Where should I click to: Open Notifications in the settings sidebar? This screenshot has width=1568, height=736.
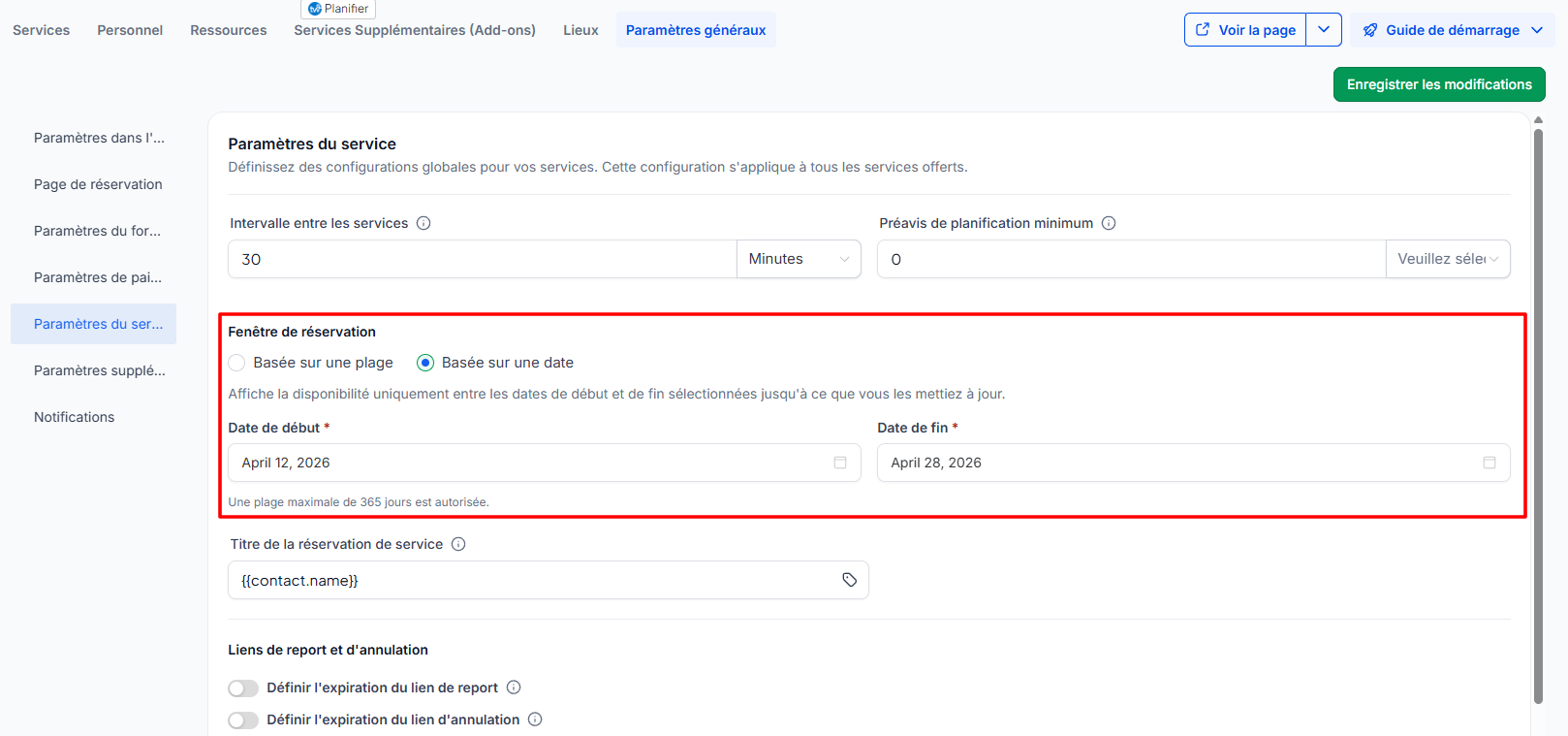[74, 417]
